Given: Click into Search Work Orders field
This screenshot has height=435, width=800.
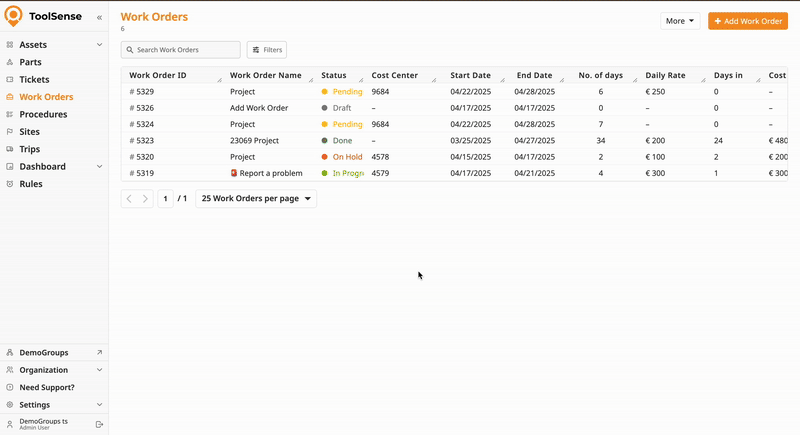Looking at the screenshot, I should [x=181, y=50].
